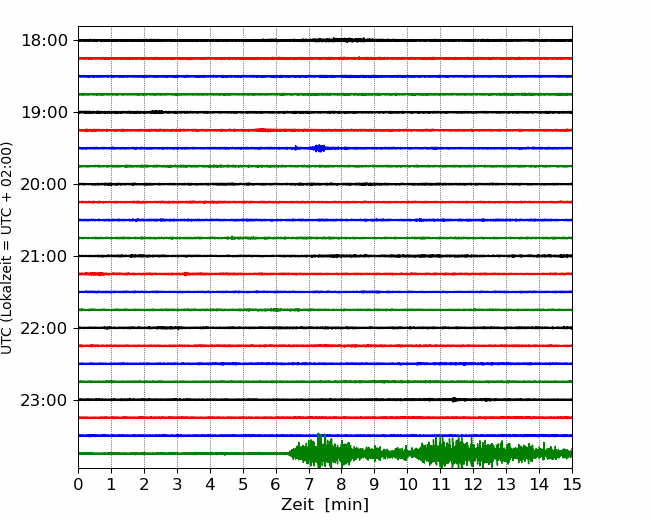Click the red blip on the 21:15 trace
650x520 pixels.
click(x=93, y=274)
